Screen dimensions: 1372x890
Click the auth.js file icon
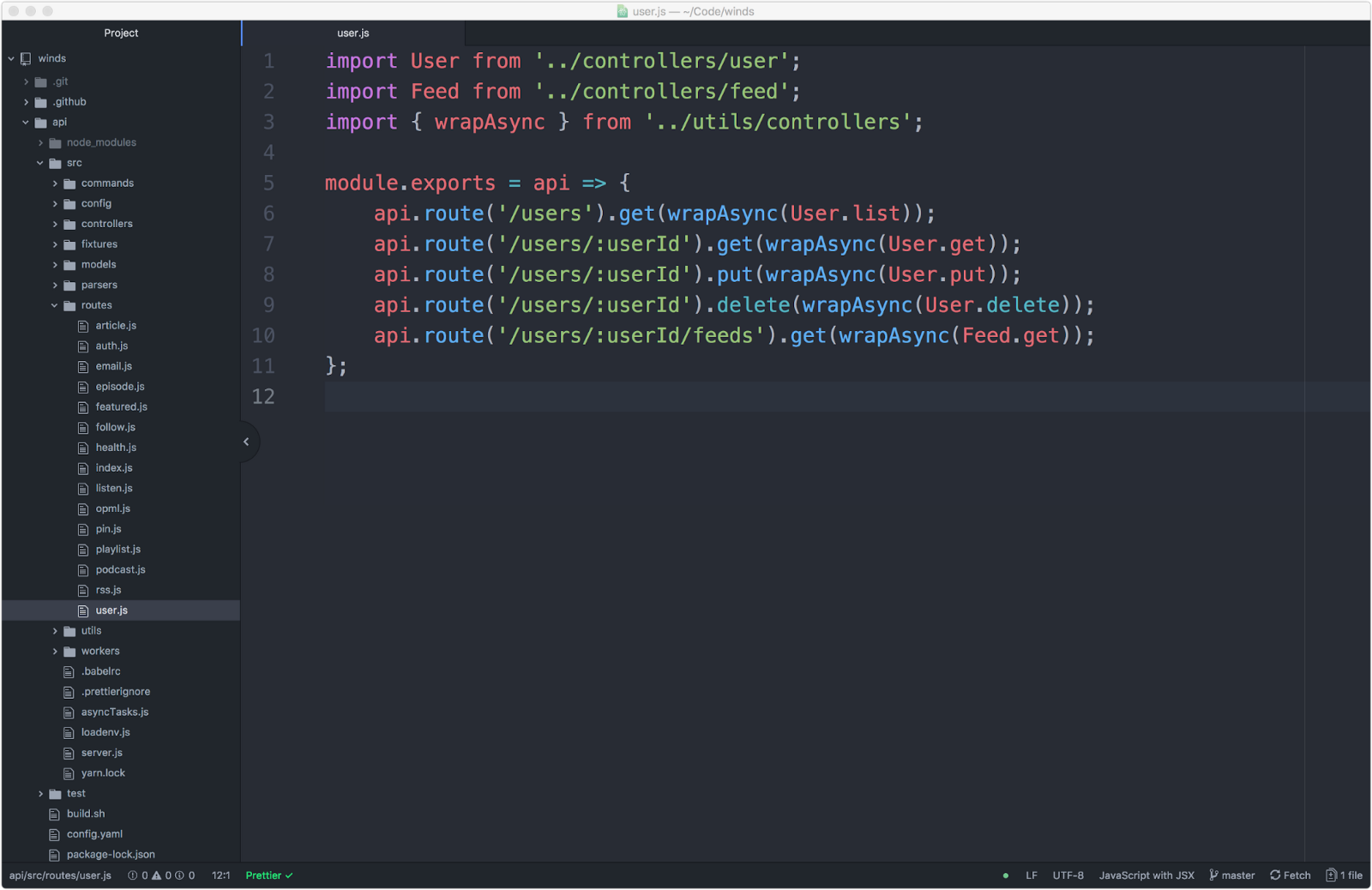coord(83,346)
